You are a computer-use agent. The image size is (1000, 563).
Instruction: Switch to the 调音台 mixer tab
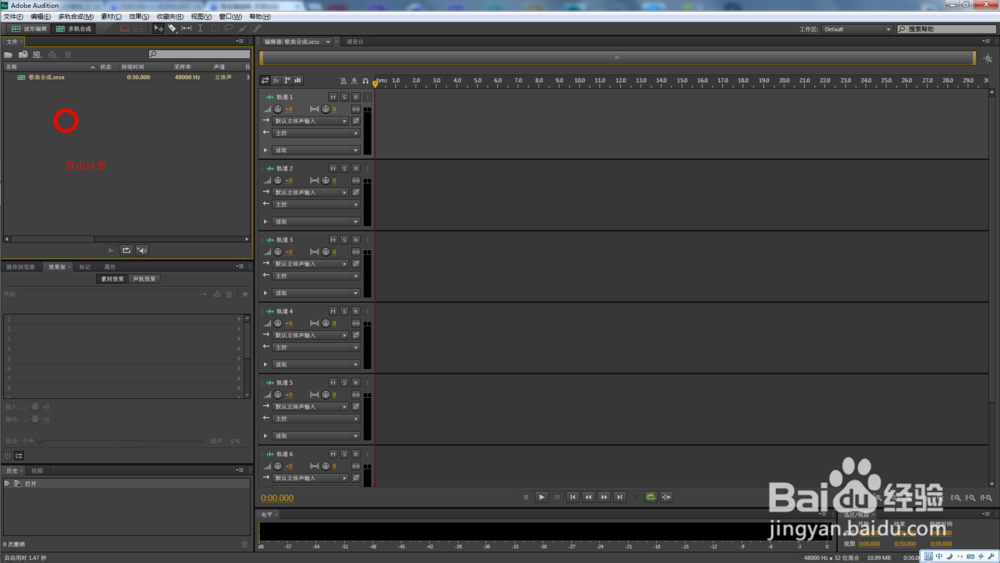[x=355, y=42]
